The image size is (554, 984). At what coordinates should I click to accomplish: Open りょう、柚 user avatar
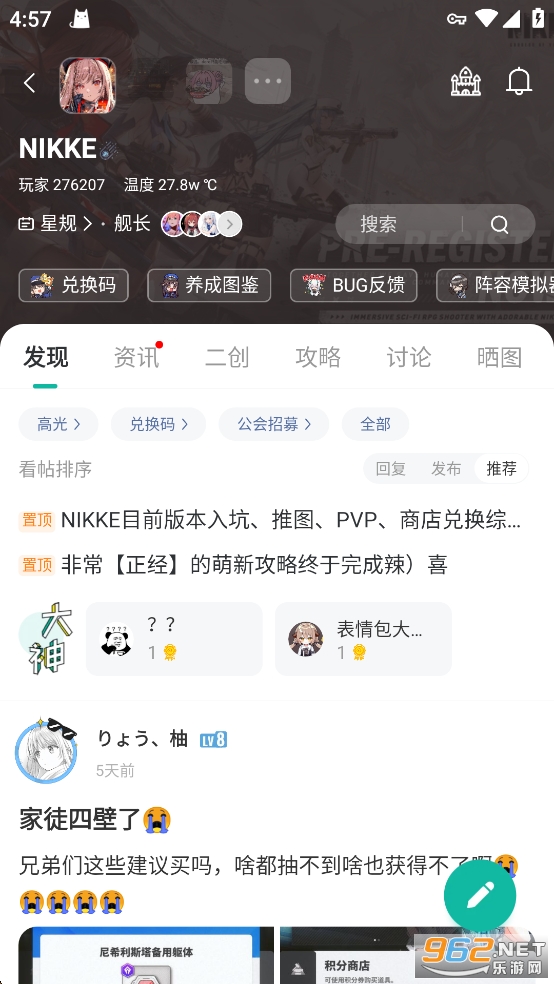pos(46,751)
